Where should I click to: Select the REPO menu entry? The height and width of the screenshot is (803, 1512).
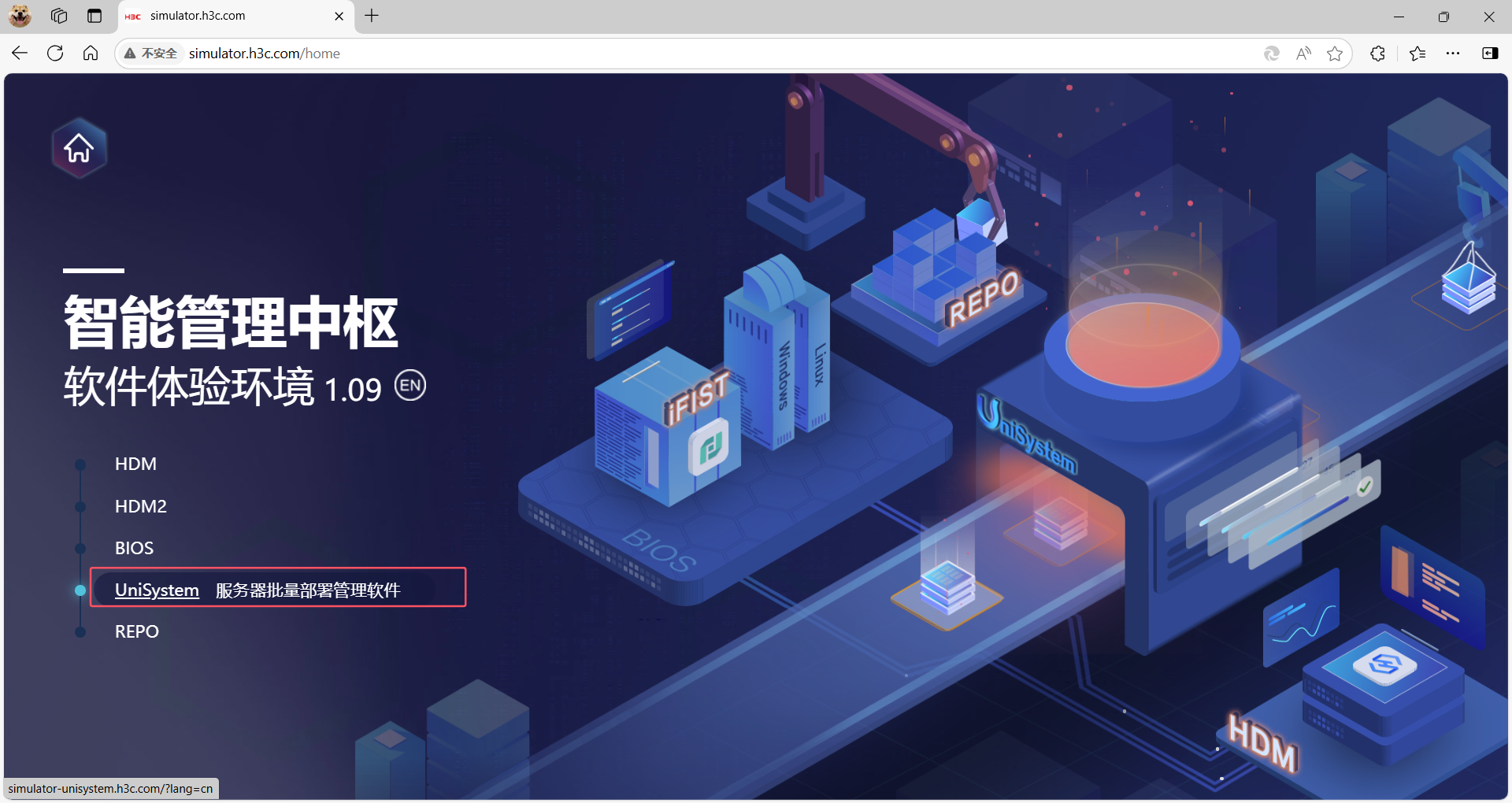[137, 631]
